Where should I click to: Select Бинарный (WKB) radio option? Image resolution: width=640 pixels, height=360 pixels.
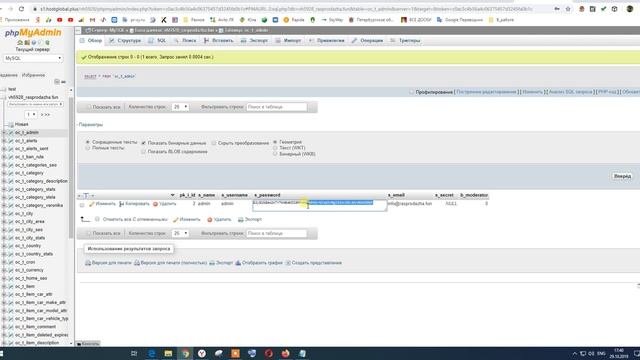(275, 154)
